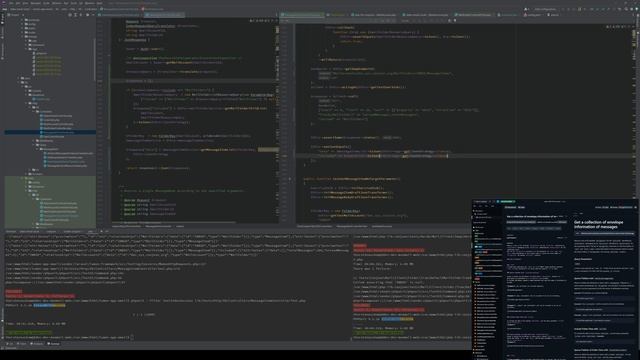Open the Edit menu
The height and width of the screenshot is (360, 640).
pyautogui.click(x=18, y=3)
